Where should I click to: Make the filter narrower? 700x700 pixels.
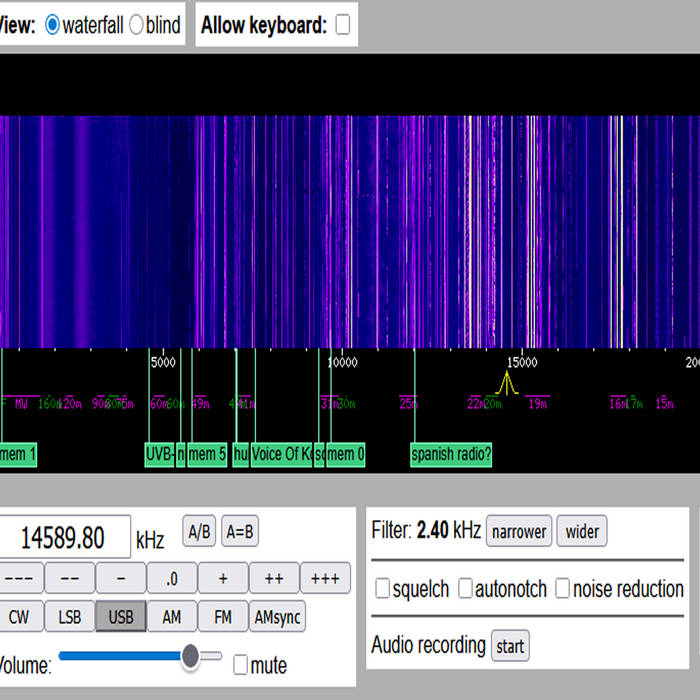519,531
